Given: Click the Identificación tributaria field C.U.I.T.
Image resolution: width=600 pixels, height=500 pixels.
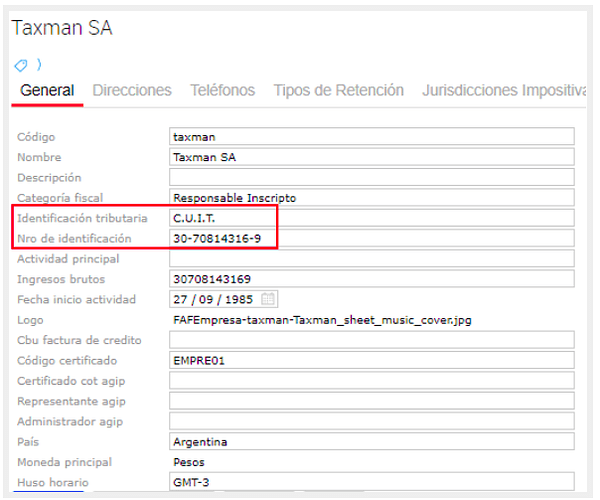Looking at the screenshot, I should pos(372,218).
